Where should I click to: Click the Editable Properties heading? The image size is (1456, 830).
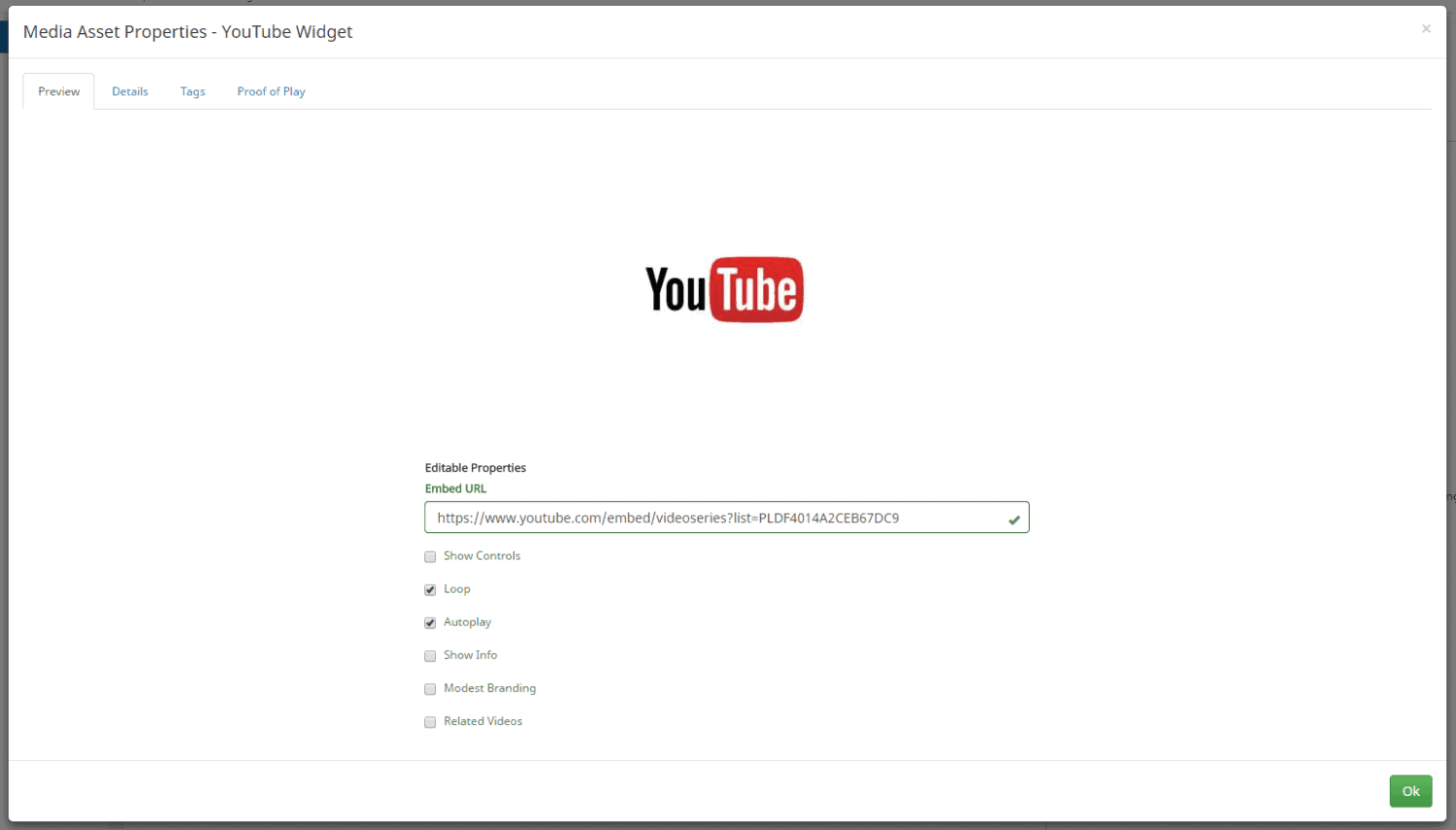[475, 467]
